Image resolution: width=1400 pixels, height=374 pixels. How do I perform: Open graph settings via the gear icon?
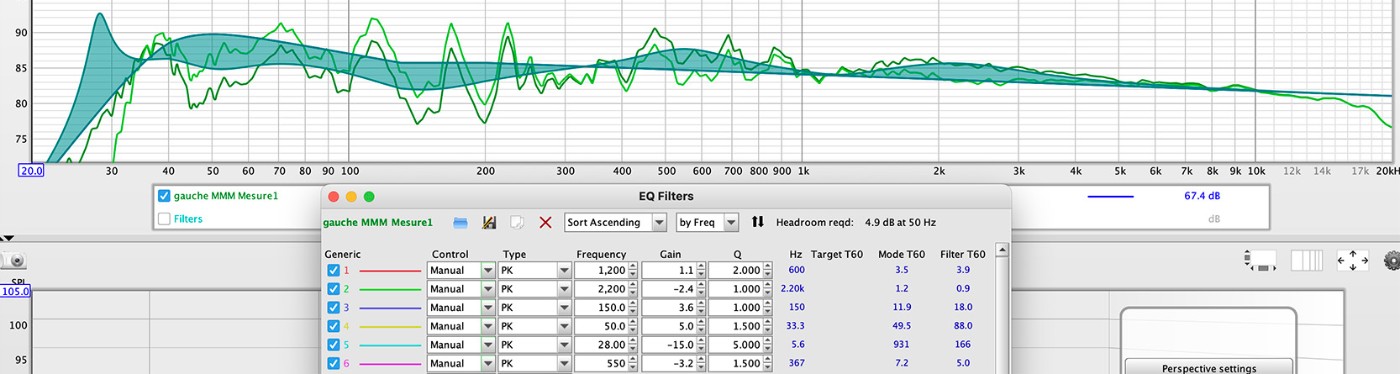(x=1391, y=261)
